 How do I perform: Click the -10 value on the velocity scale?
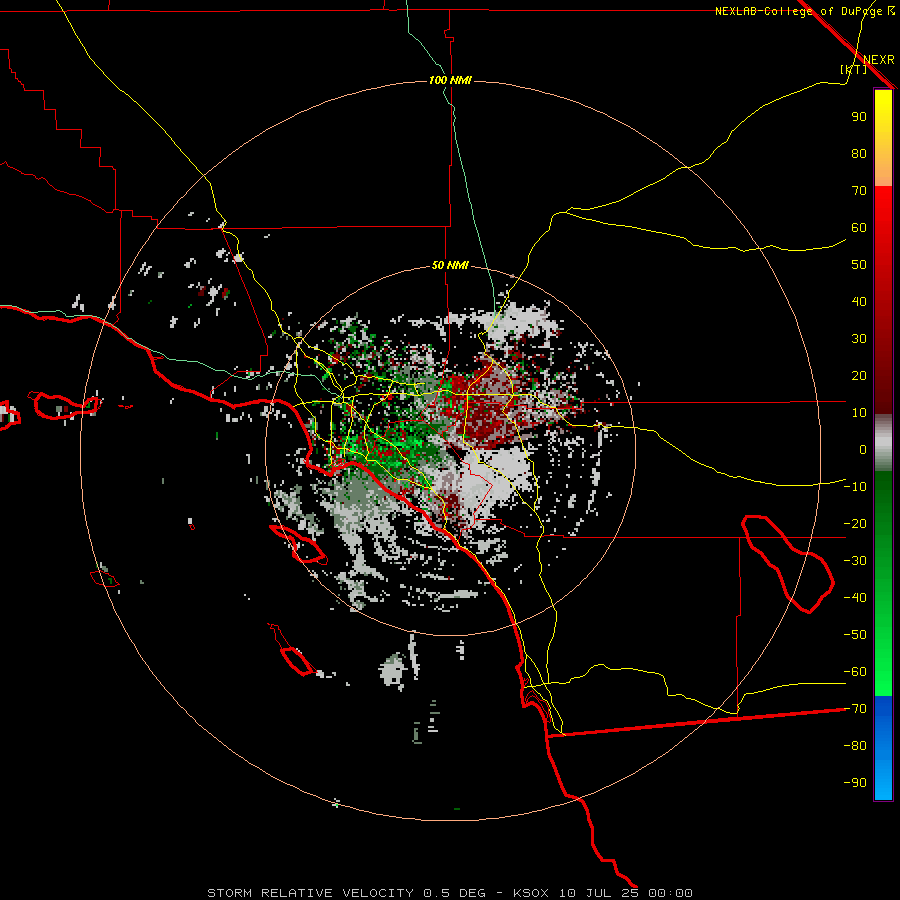pos(855,487)
